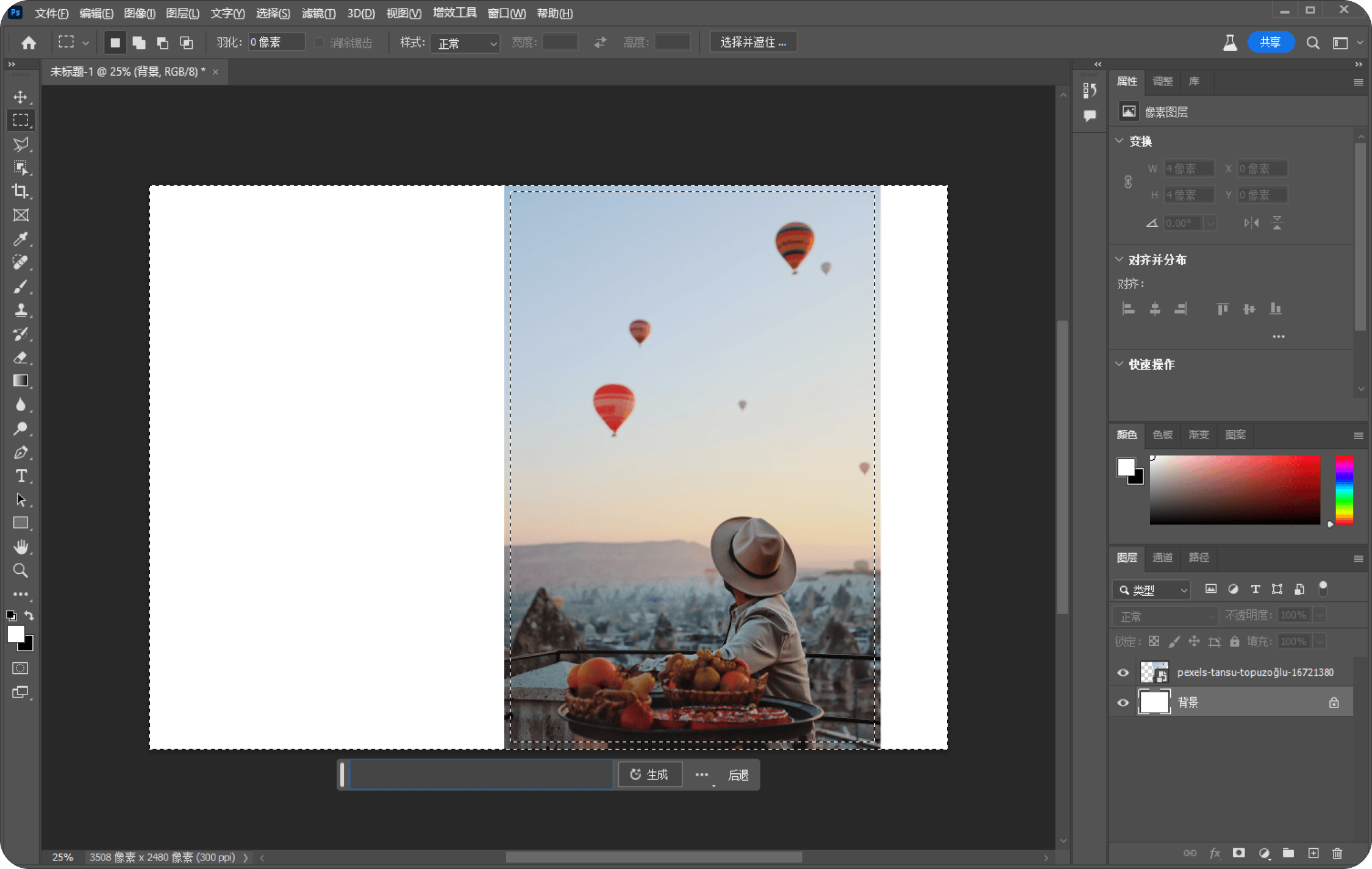
Task: Hide the pexels-tansu-topuzoğlu layer
Action: [x=1123, y=673]
